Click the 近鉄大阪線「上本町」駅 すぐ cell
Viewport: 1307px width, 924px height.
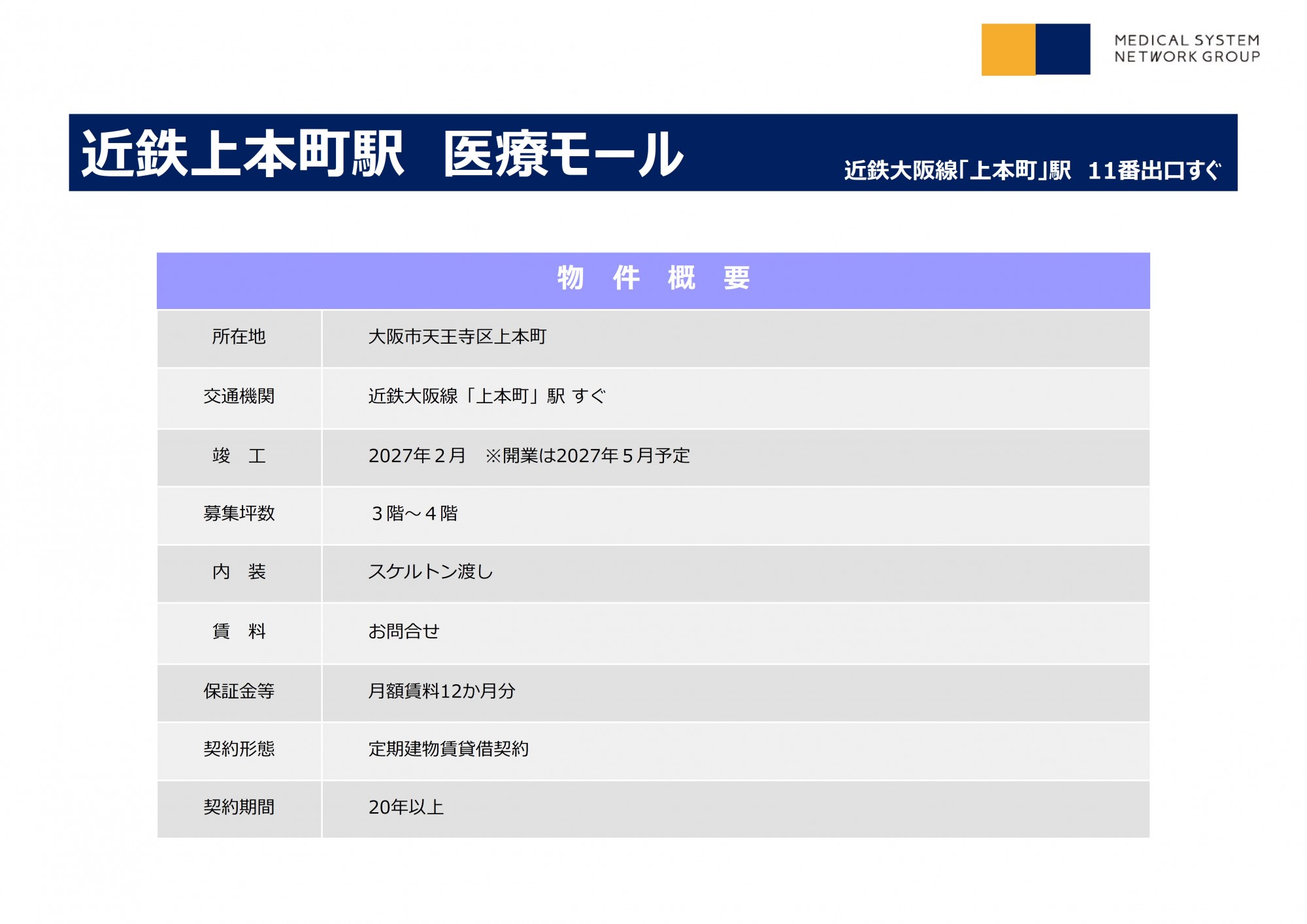[x=487, y=397]
